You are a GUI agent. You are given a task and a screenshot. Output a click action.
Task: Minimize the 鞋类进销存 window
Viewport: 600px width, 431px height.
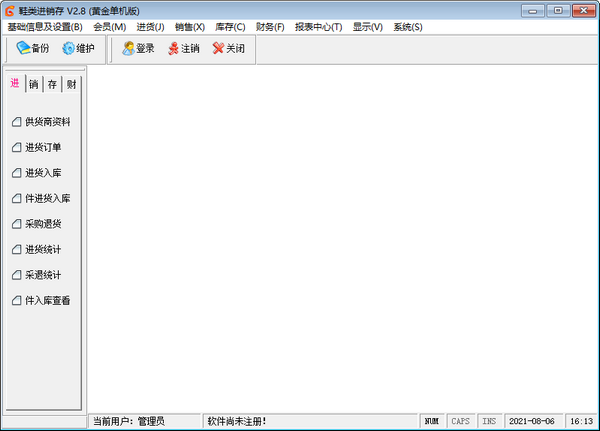click(x=533, y=11)
